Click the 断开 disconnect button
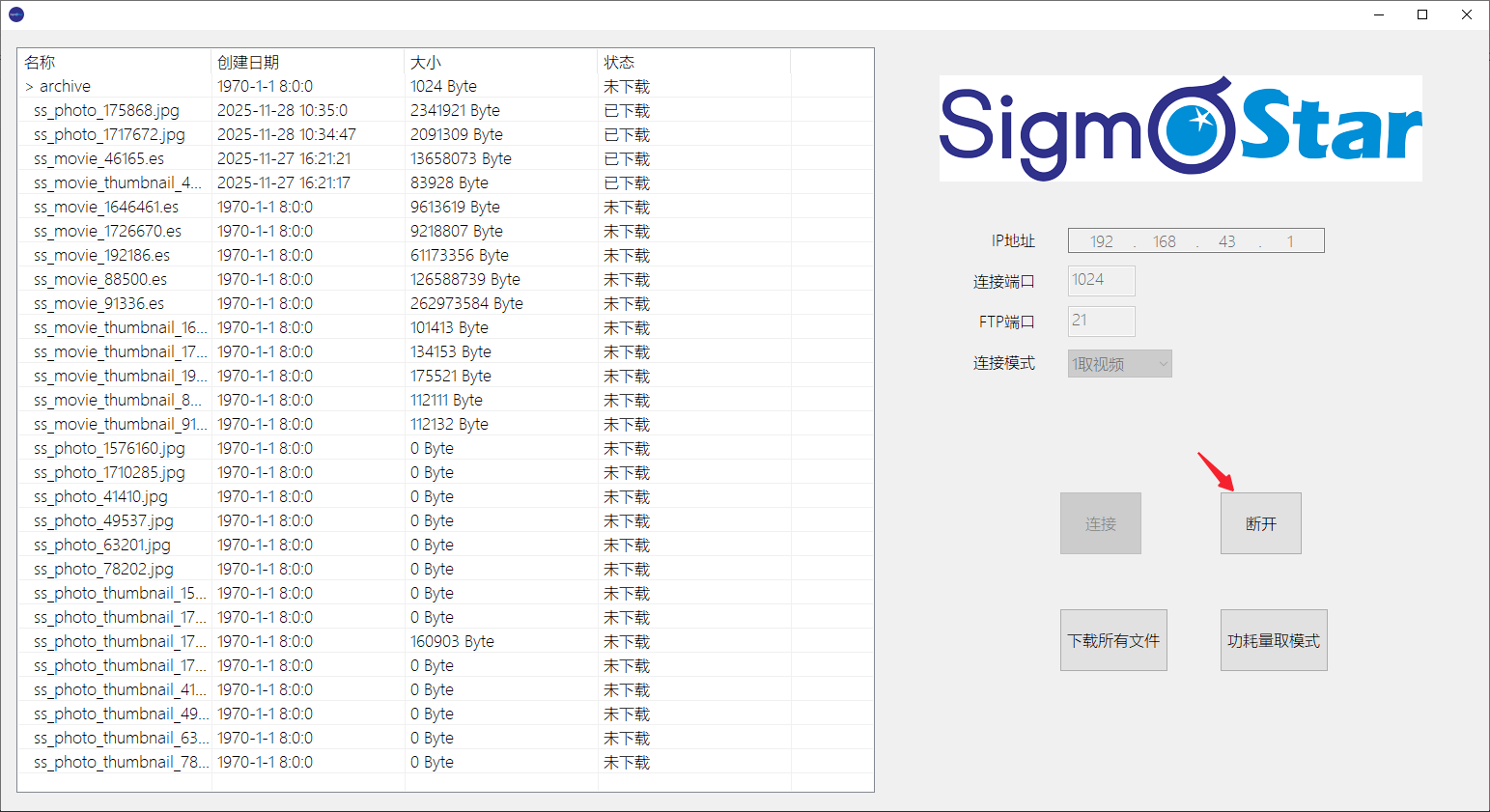 1260,523
